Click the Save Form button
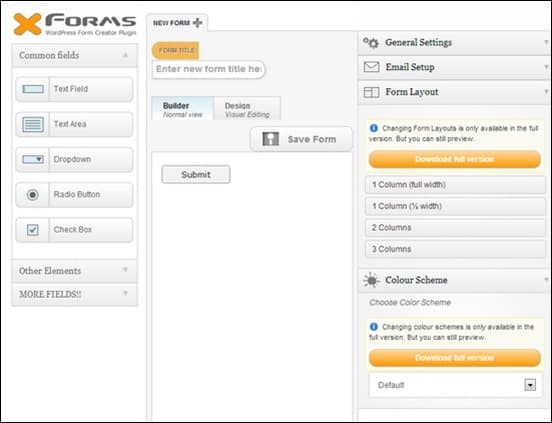The width and height of the screenshot is (552, 423). (301, 139)
